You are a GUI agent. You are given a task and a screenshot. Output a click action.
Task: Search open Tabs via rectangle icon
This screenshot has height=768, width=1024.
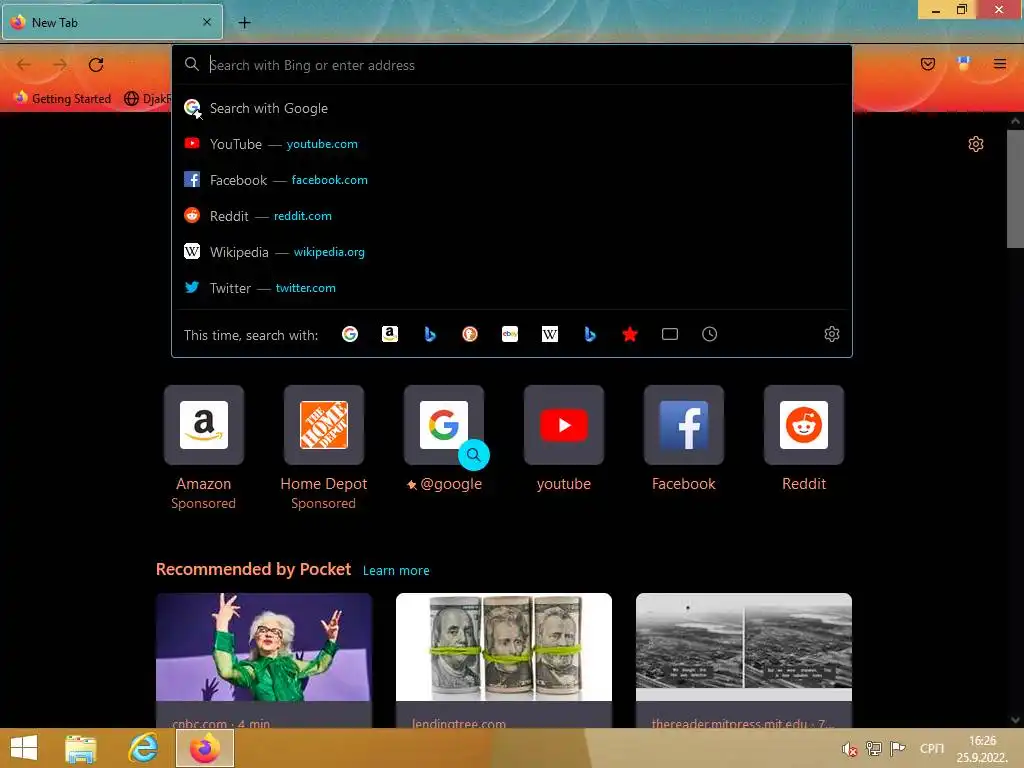669,334
